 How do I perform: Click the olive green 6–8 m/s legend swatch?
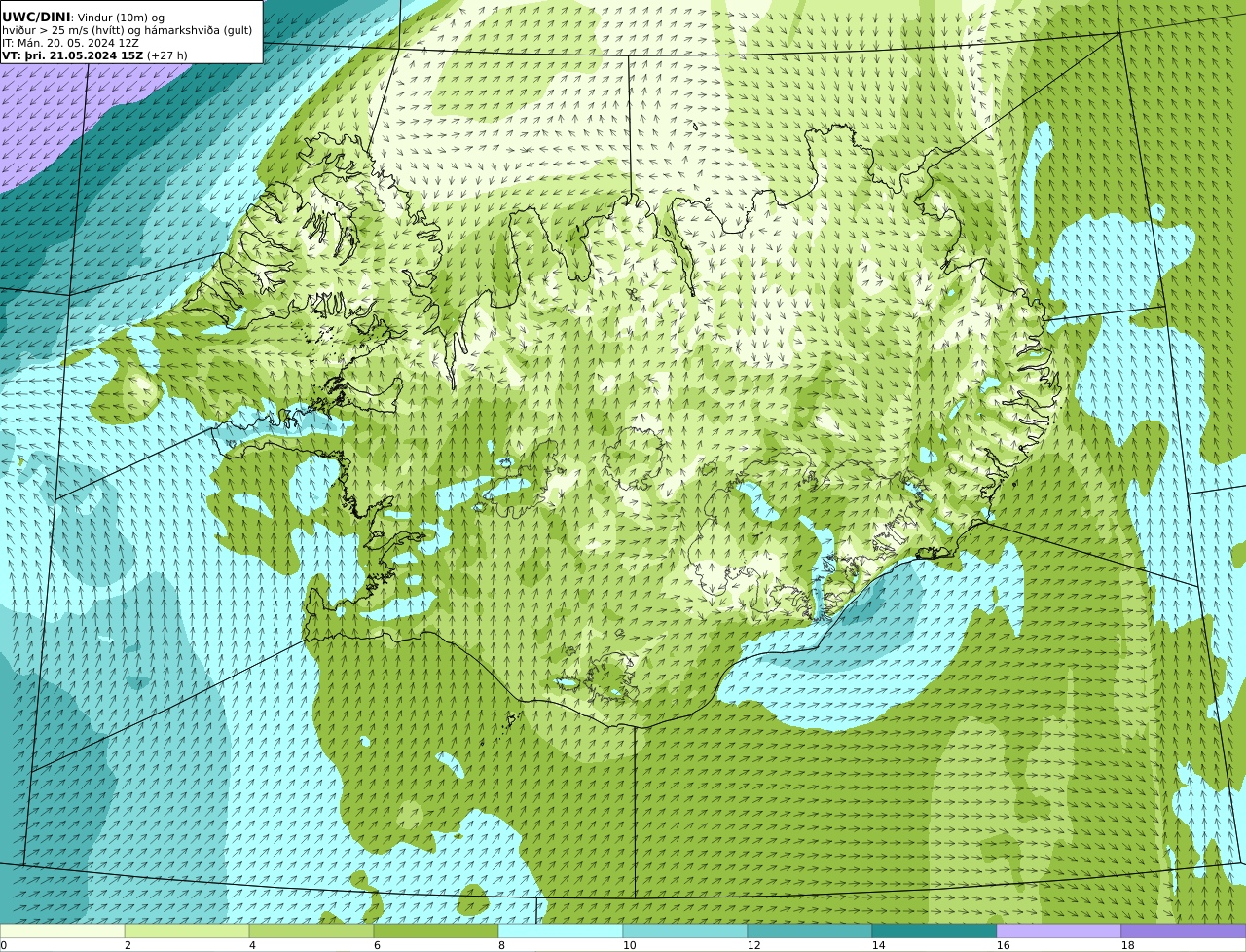pos(436,932)
